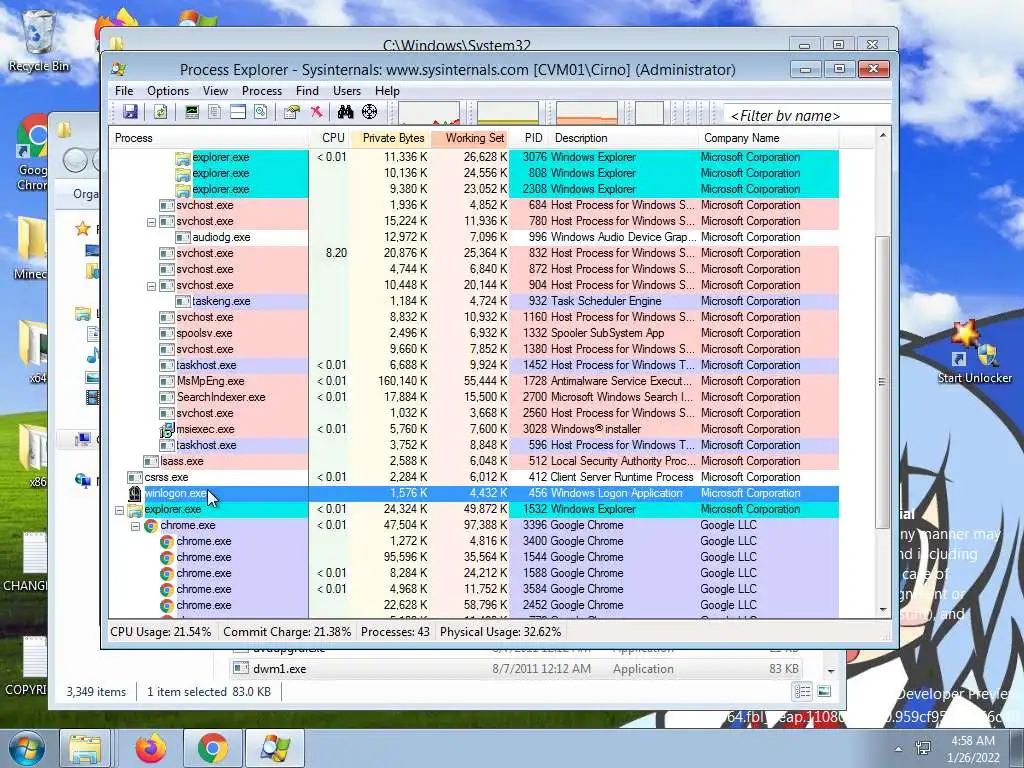Click the Windows Start orb
1024x768 pixels.
click(x=25, y=748)
